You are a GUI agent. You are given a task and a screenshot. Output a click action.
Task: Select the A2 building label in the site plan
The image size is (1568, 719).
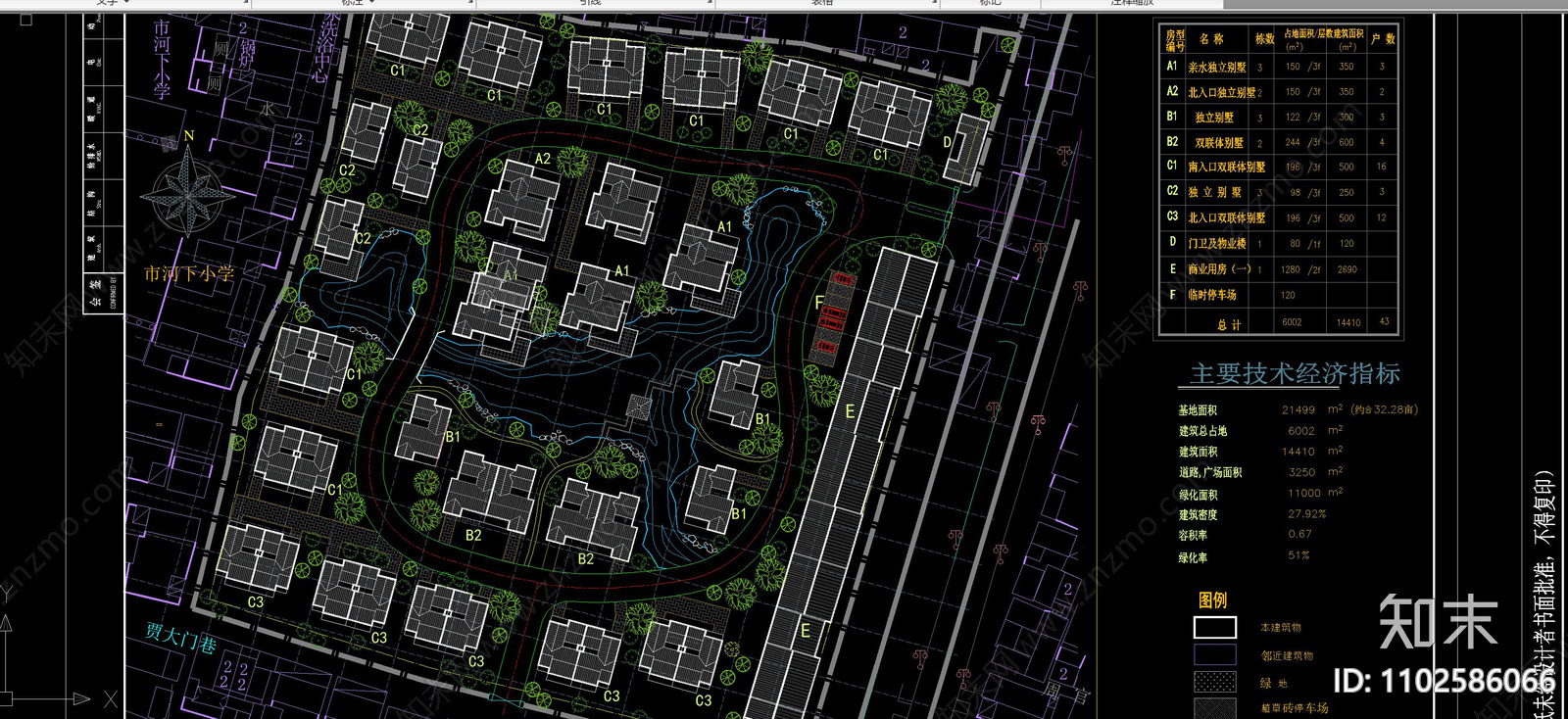coord(543,159)
